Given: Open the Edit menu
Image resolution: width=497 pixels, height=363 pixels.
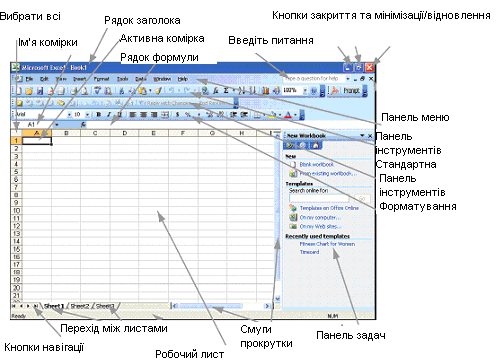Looking at the screenshot, I should (44, 79).
